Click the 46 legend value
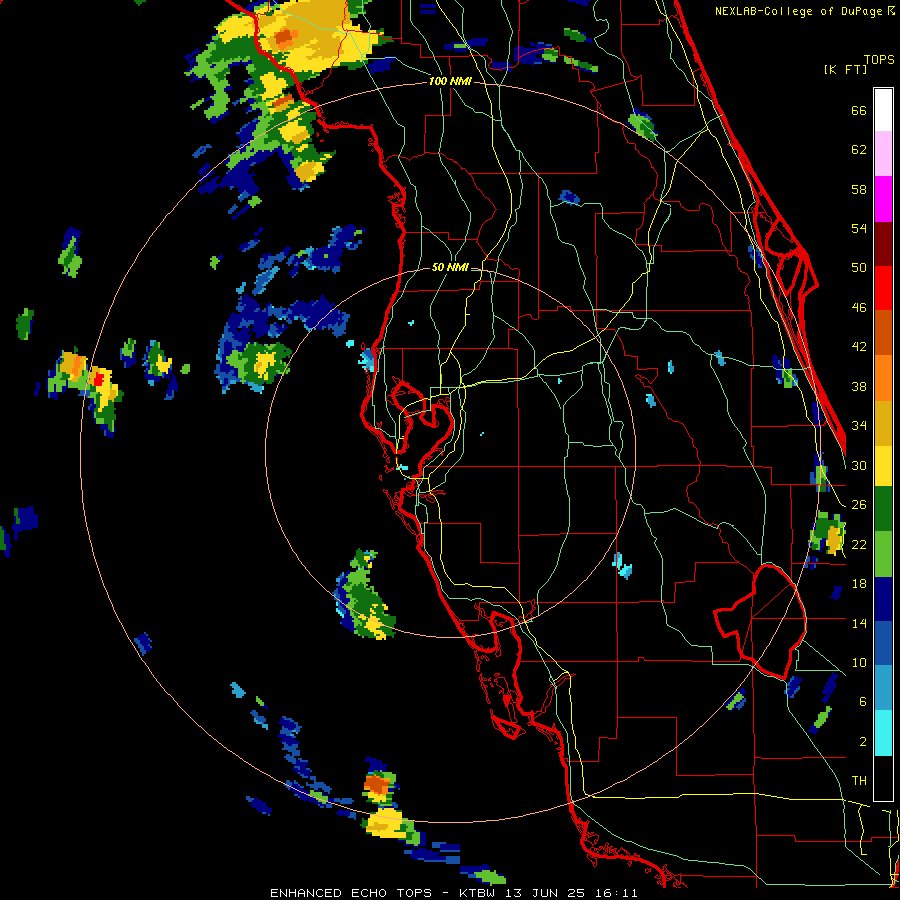The image size is (900, 900). click(x=859, y=307)
